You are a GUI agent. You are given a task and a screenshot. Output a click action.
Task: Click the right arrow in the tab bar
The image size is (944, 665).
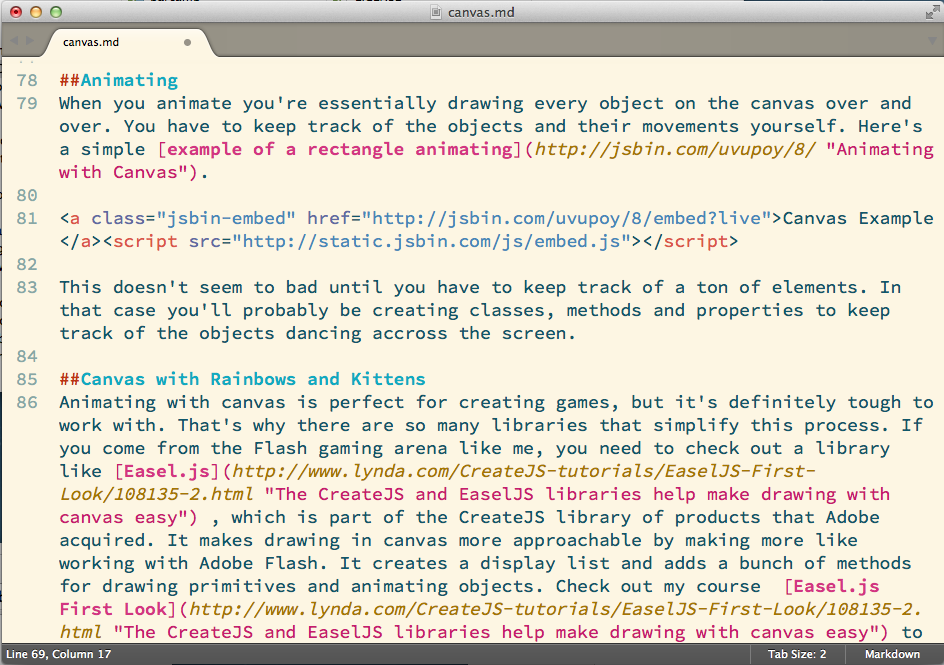pyautogui.click(x=31, y=42)
